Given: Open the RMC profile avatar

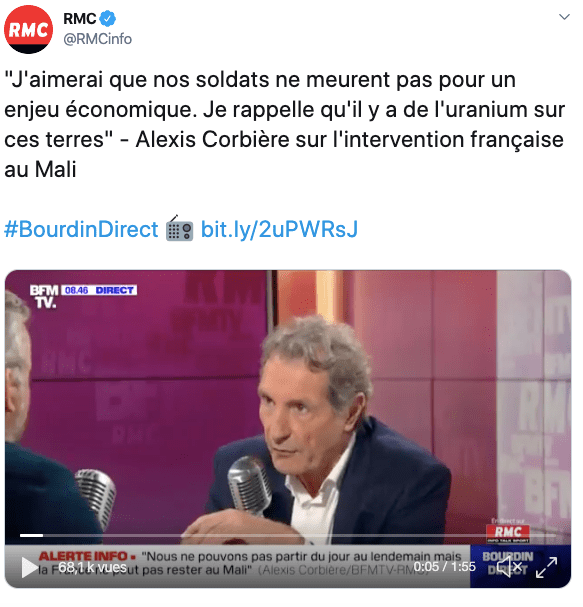Looking at the screenshot, I should 28,29.
